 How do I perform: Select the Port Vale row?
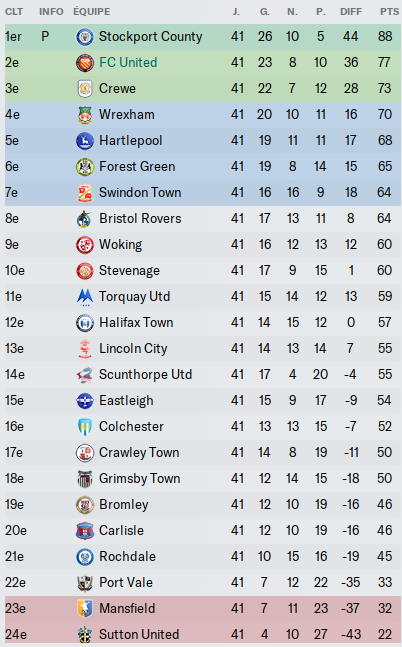[x=203, y=583]
